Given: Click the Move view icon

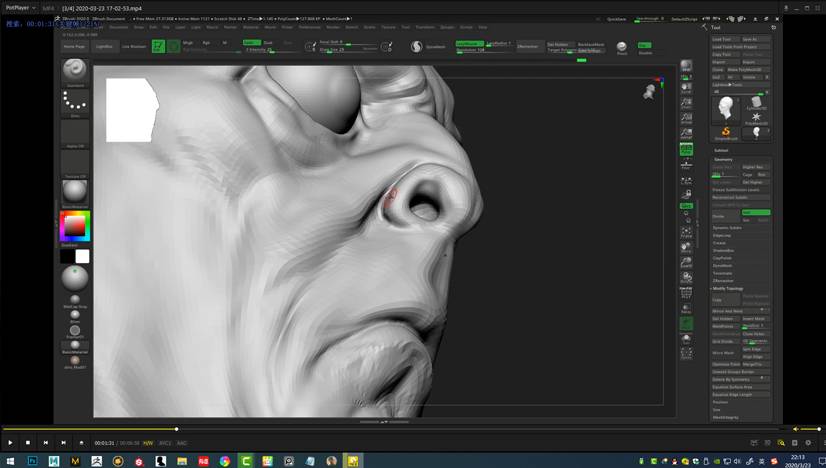Looking at the screenshot, I should click(x=686, y=248).
